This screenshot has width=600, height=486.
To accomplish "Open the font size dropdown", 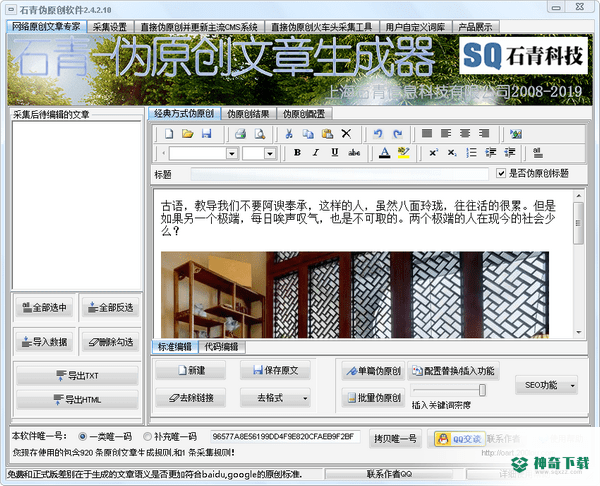I will coord(270,153).
